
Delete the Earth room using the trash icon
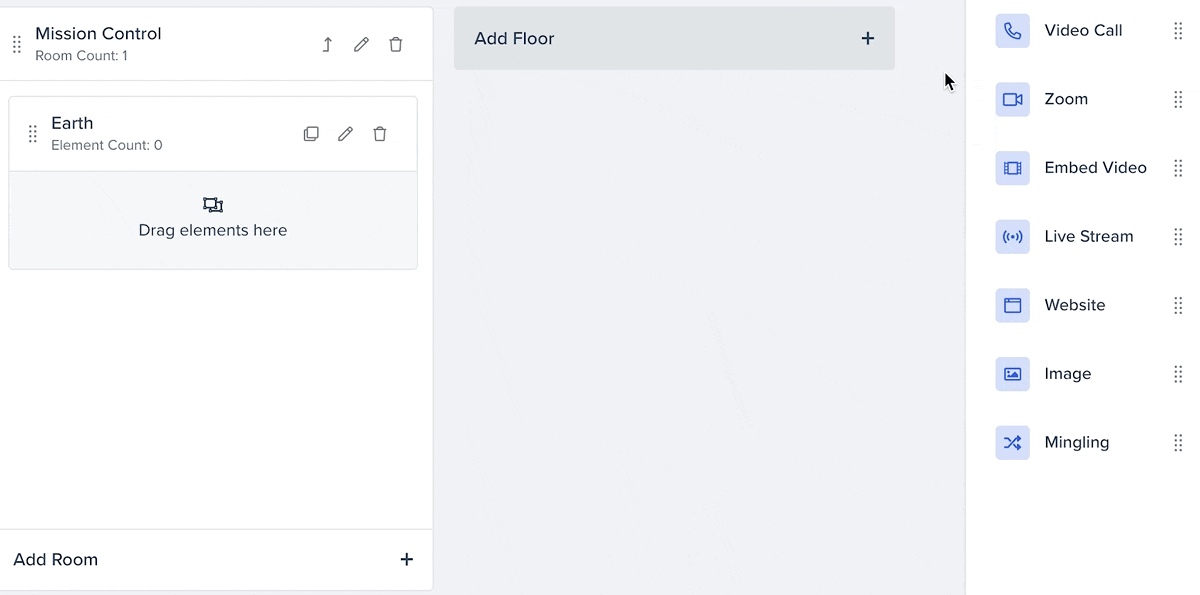coord(380,133)
